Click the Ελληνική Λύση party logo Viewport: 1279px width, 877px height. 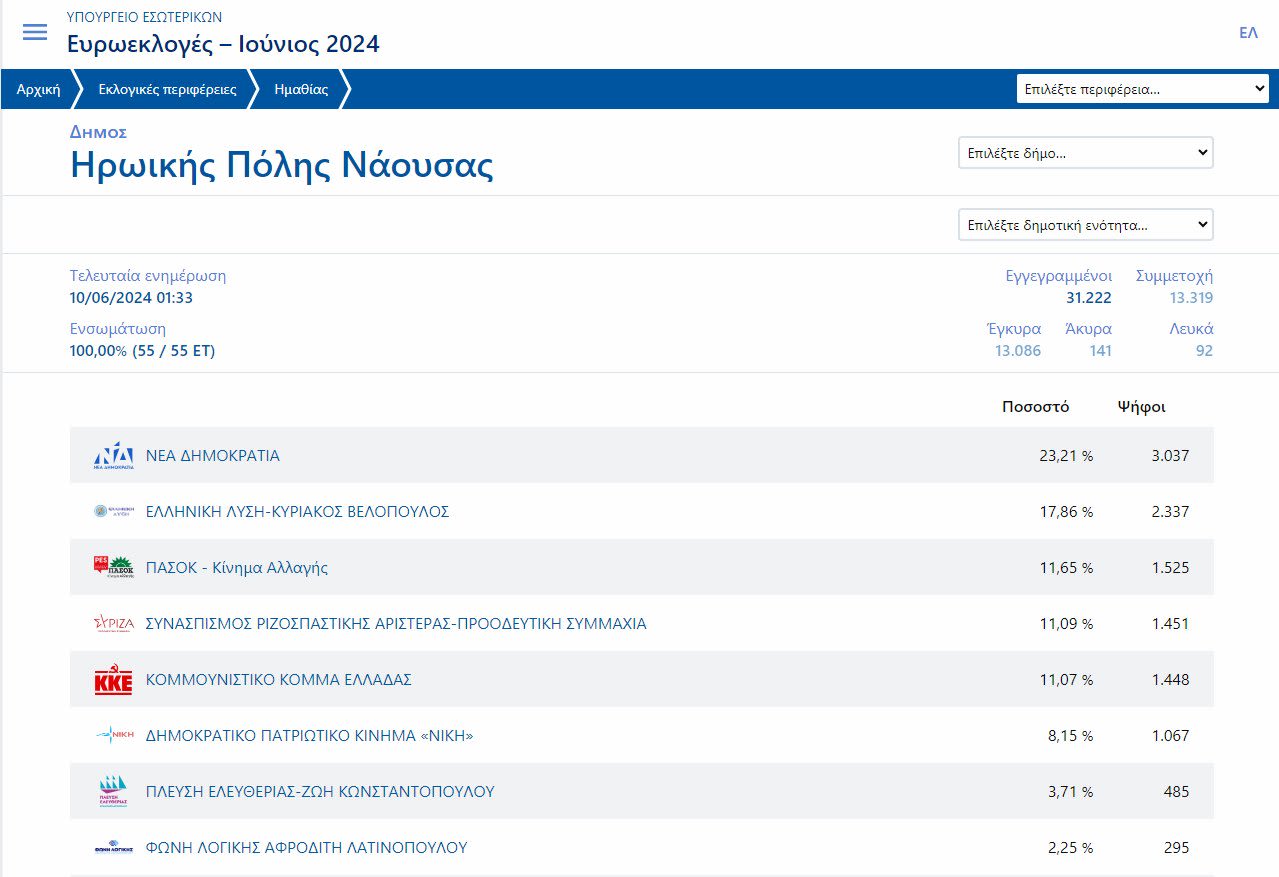point(113,512)
